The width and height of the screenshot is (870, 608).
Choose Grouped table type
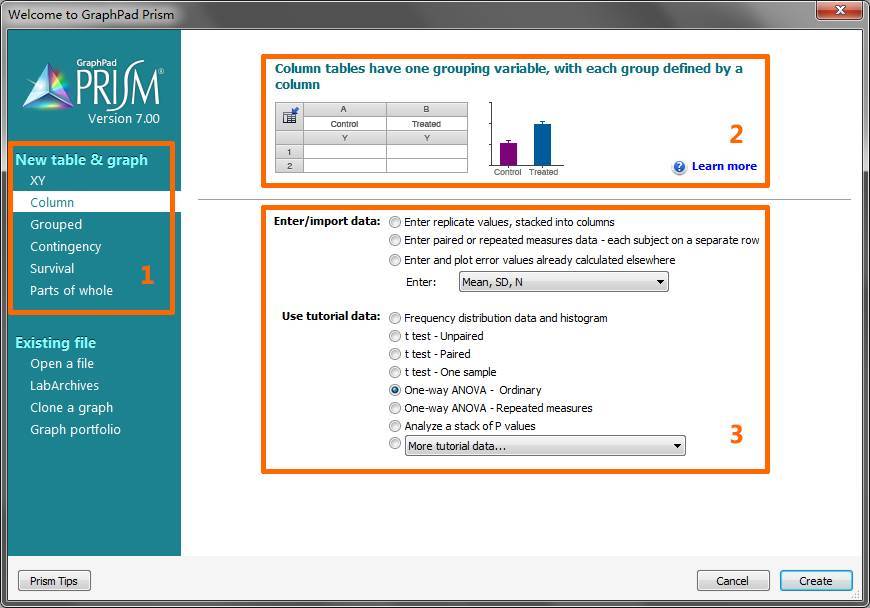[x=56, y=225]
